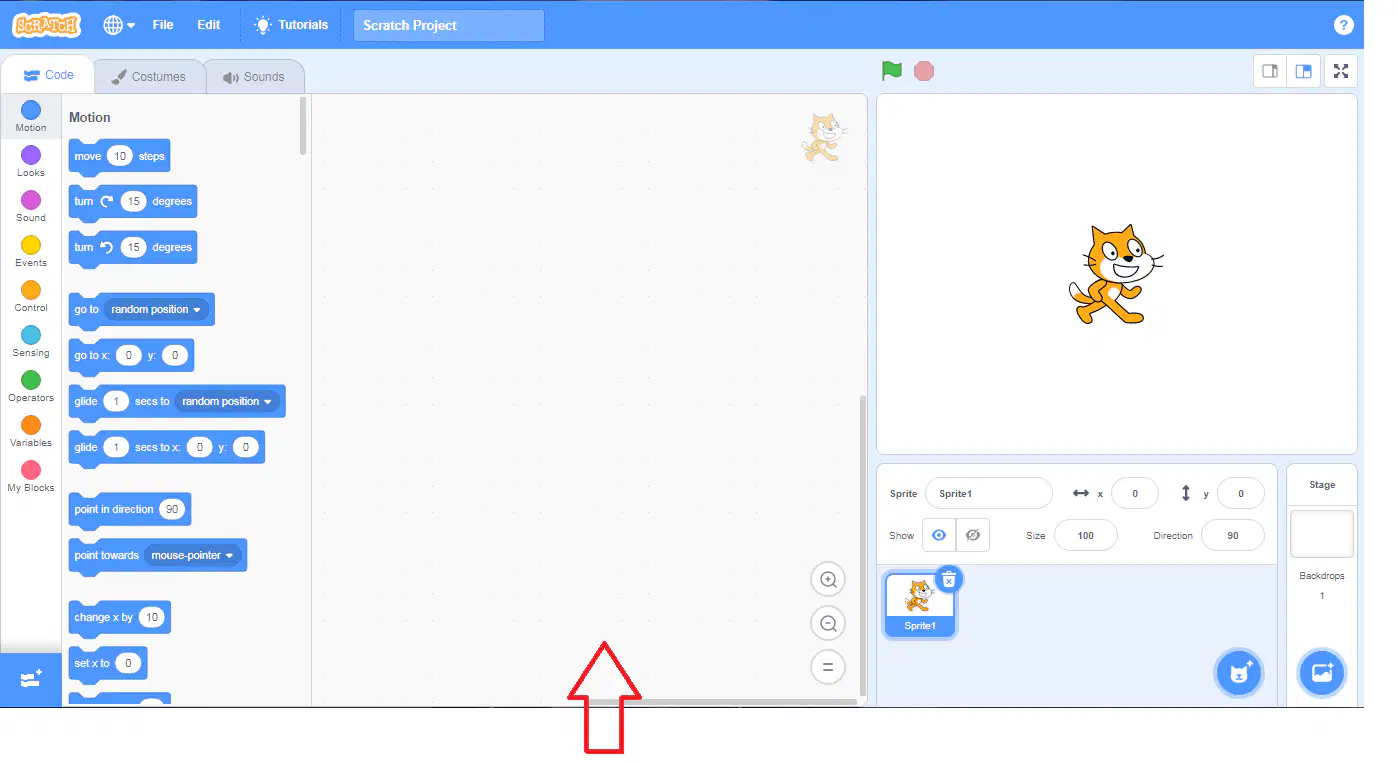Click the x value in go to block
Screen dimensions: 1398x762
coord(128,356)
